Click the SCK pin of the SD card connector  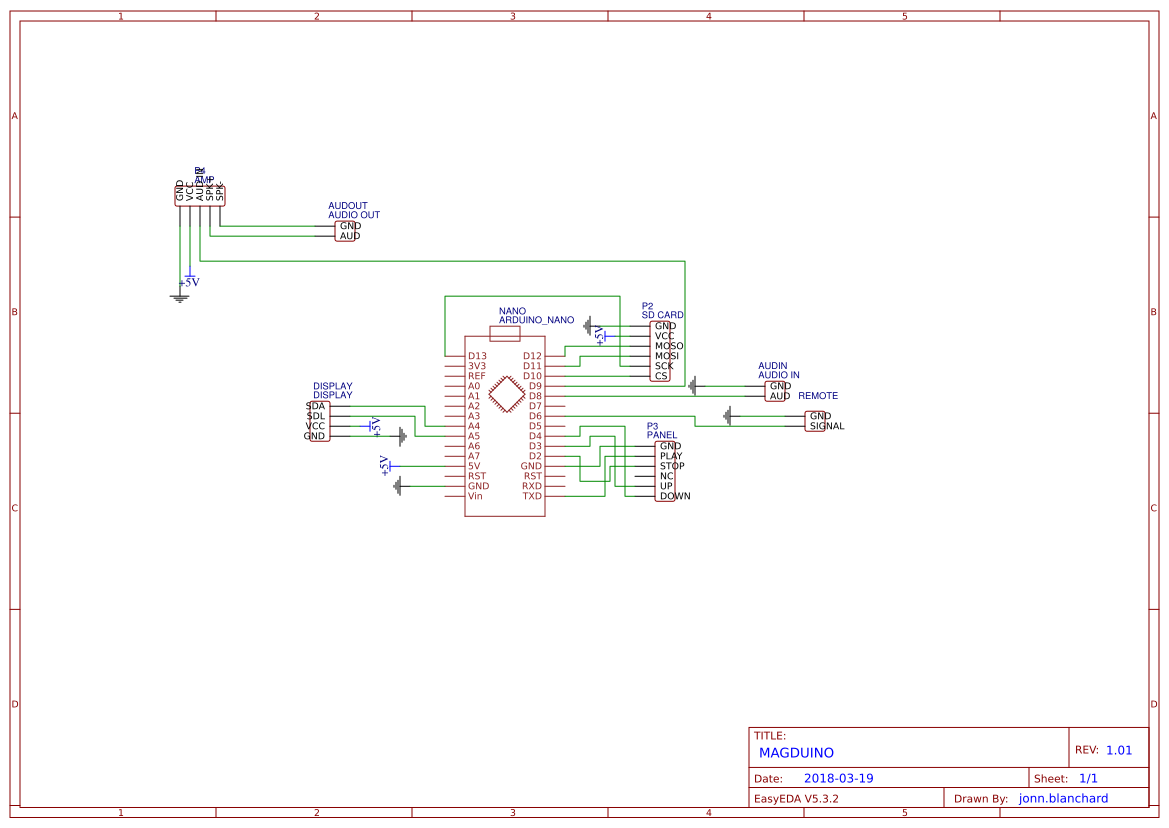(660, 366)
